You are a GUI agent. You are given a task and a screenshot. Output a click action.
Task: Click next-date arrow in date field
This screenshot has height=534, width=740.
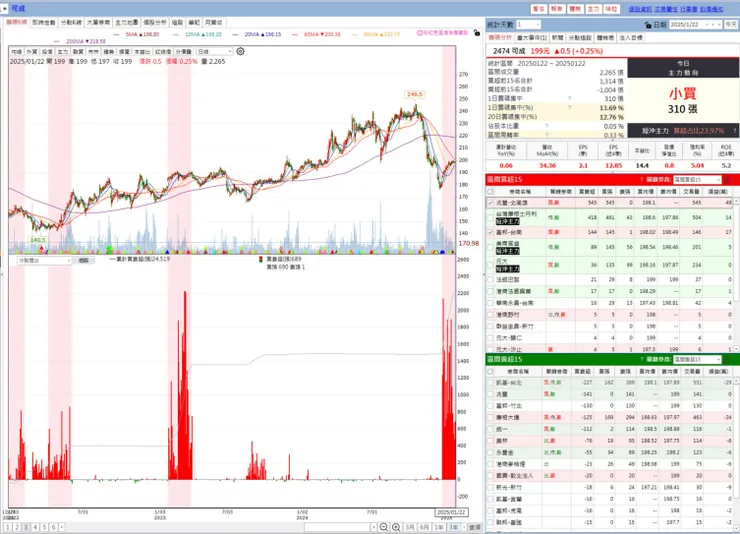714,25
